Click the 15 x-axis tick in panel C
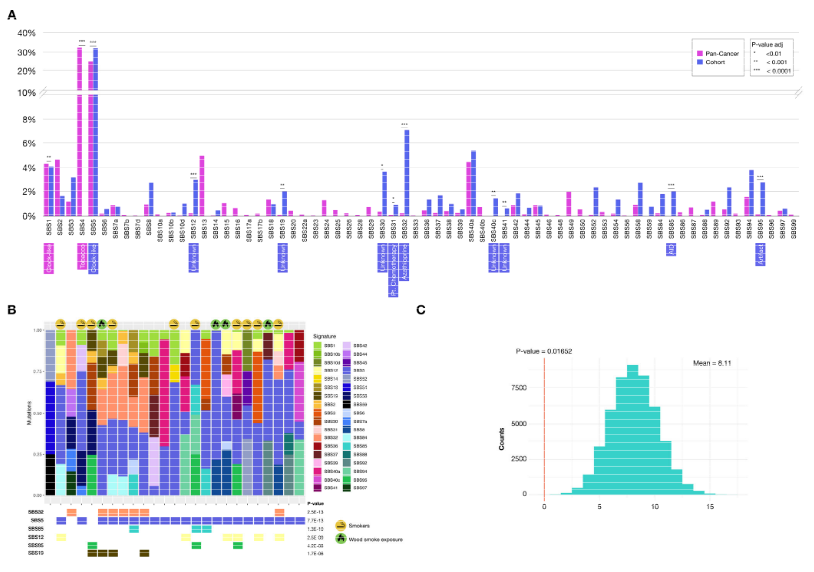The width and height of the screenshot is (814, 572). (x=710, y=507)
